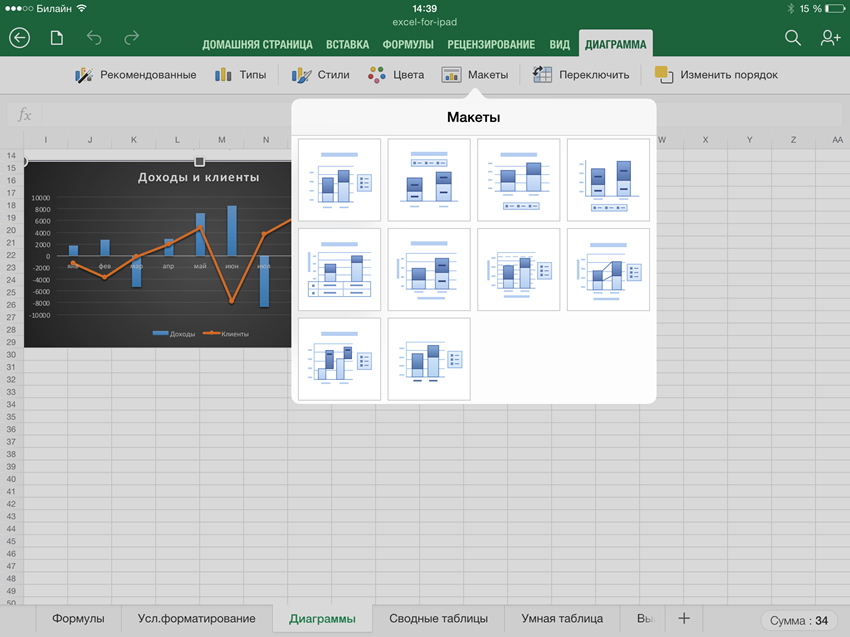Switch to ФОРМУЛЫ ribbon tab
The width and height of the screenshot is (850, 637).
click(408, 44)
